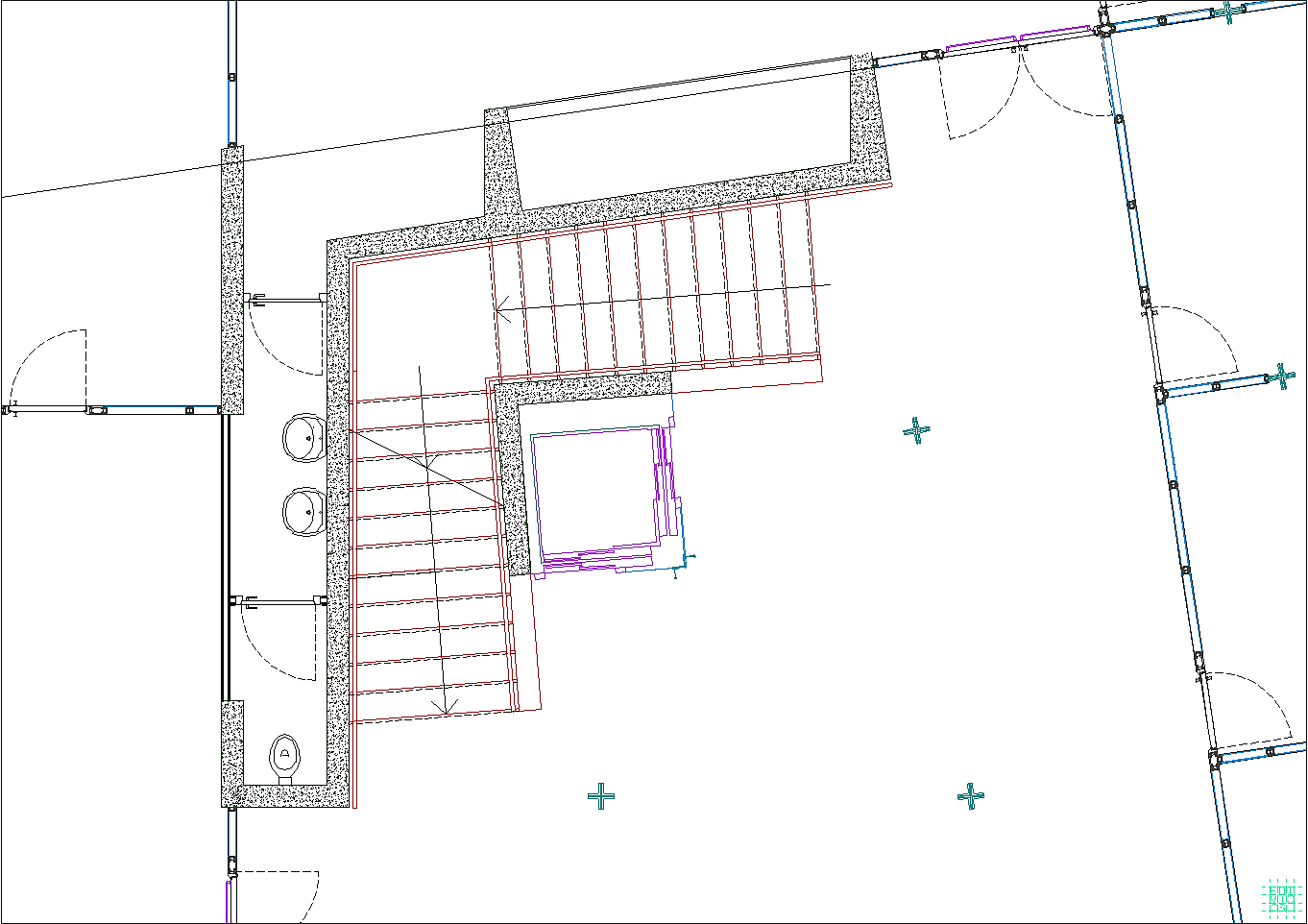This screenshot has height=924, width=1308.
Task: Pick the green dashed grid stamp
Action: pyautogui.click(x=1279, y=897)
